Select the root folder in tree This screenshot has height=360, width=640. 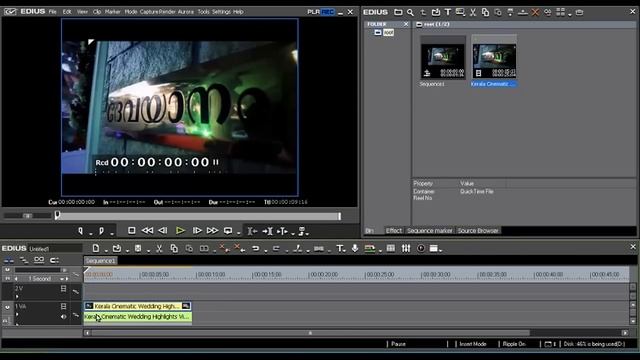[388, 32]
